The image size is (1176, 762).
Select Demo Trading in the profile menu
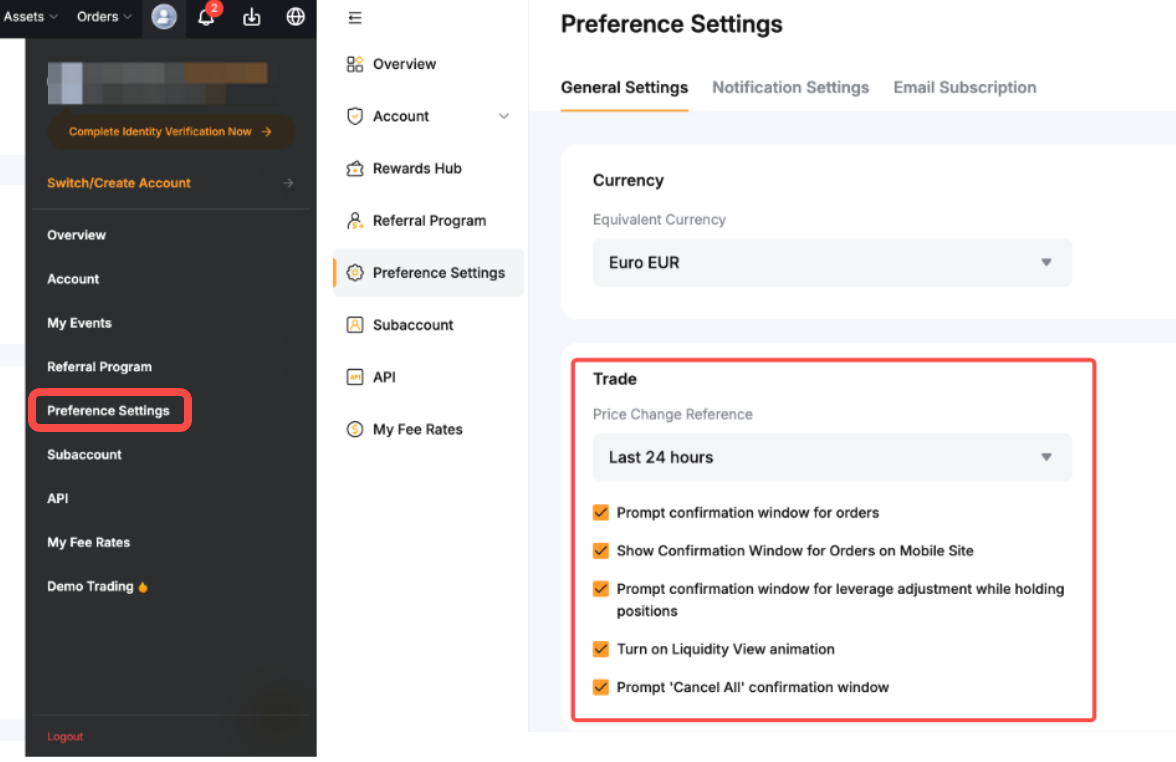coord(90,587)
